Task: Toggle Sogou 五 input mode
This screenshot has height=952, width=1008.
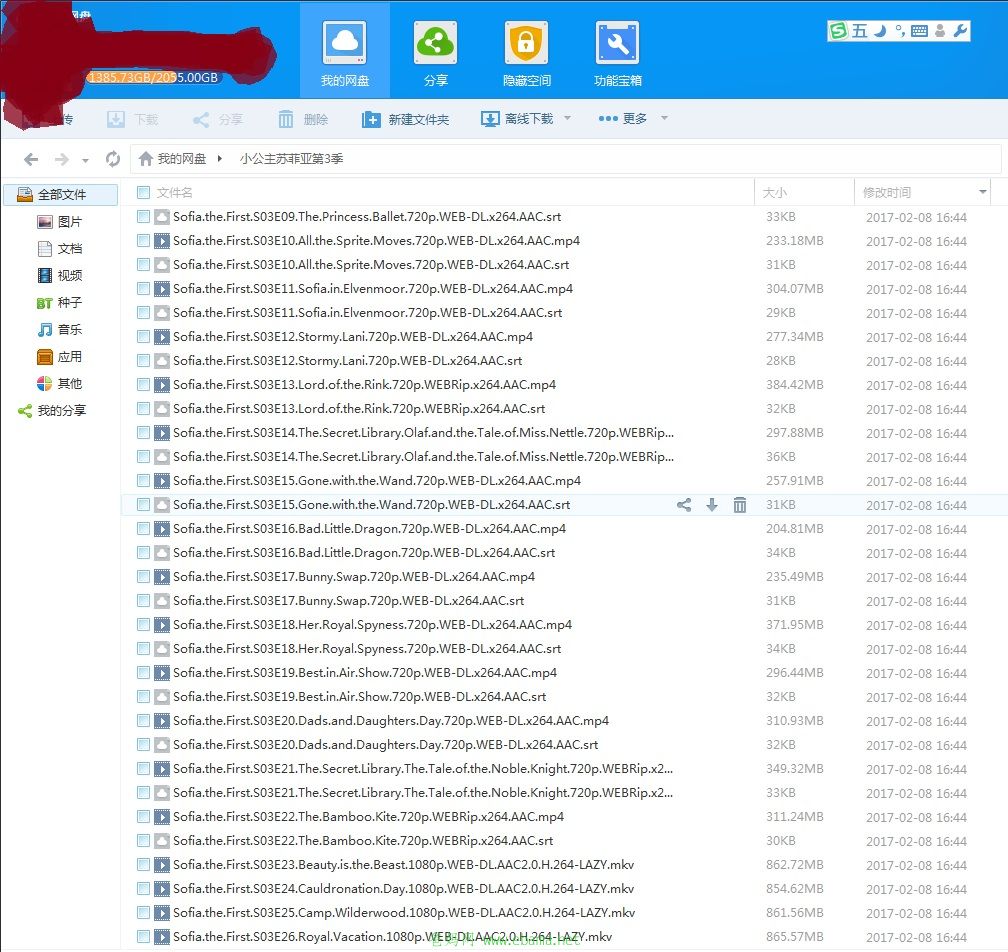Action: pyautogui.click(x=860, y=31)
